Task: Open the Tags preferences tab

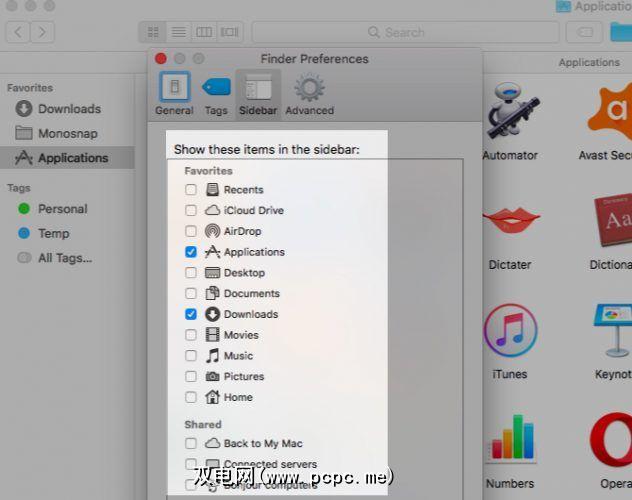Action: click(x=216, y=94)
